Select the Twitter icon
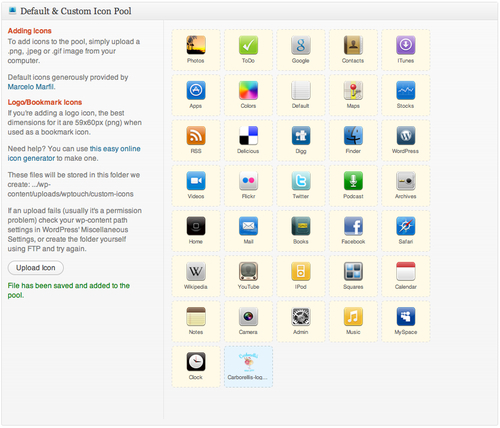Image resolution: width=500 pixels, height=428 pixels. [x=301, y=181]
